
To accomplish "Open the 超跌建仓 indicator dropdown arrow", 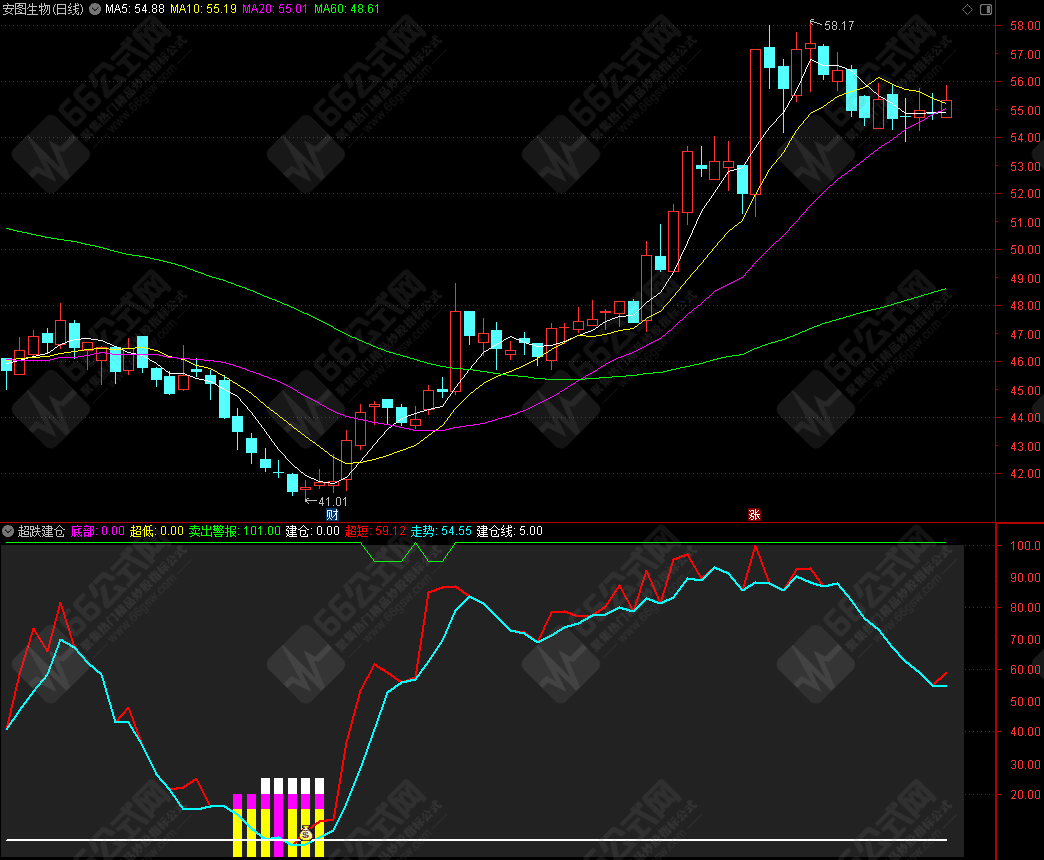I will (8, 531).
